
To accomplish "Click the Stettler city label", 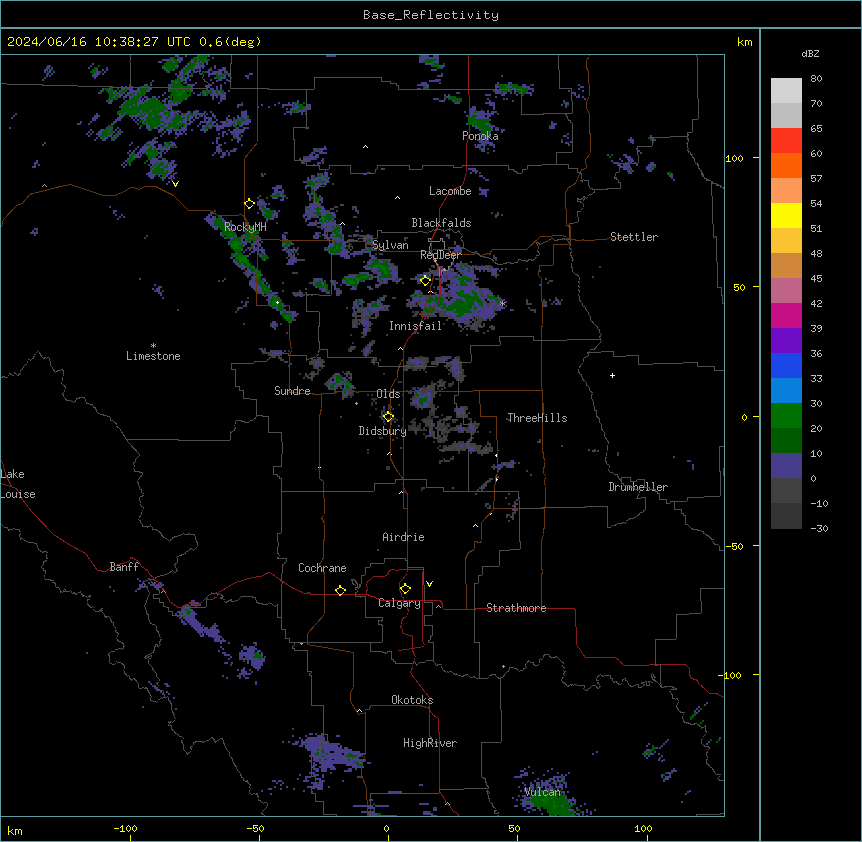I will click(x=634, y=237).
